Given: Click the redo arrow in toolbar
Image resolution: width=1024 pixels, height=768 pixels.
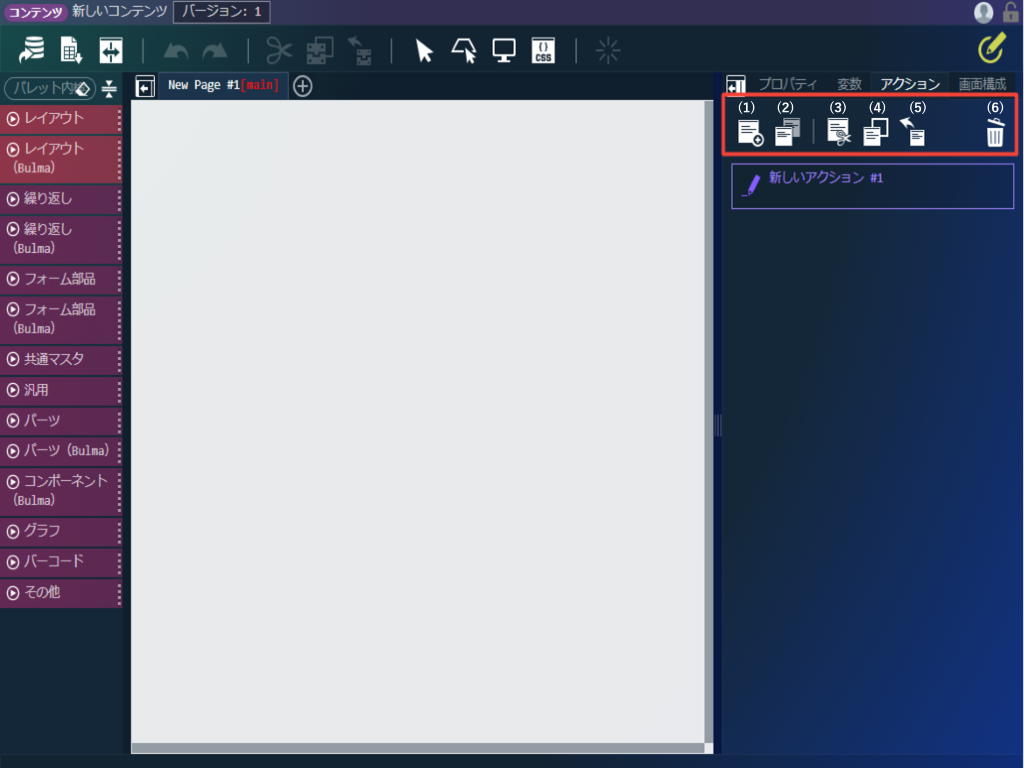Looking at the screenshot, I should [x=215, y=51].
